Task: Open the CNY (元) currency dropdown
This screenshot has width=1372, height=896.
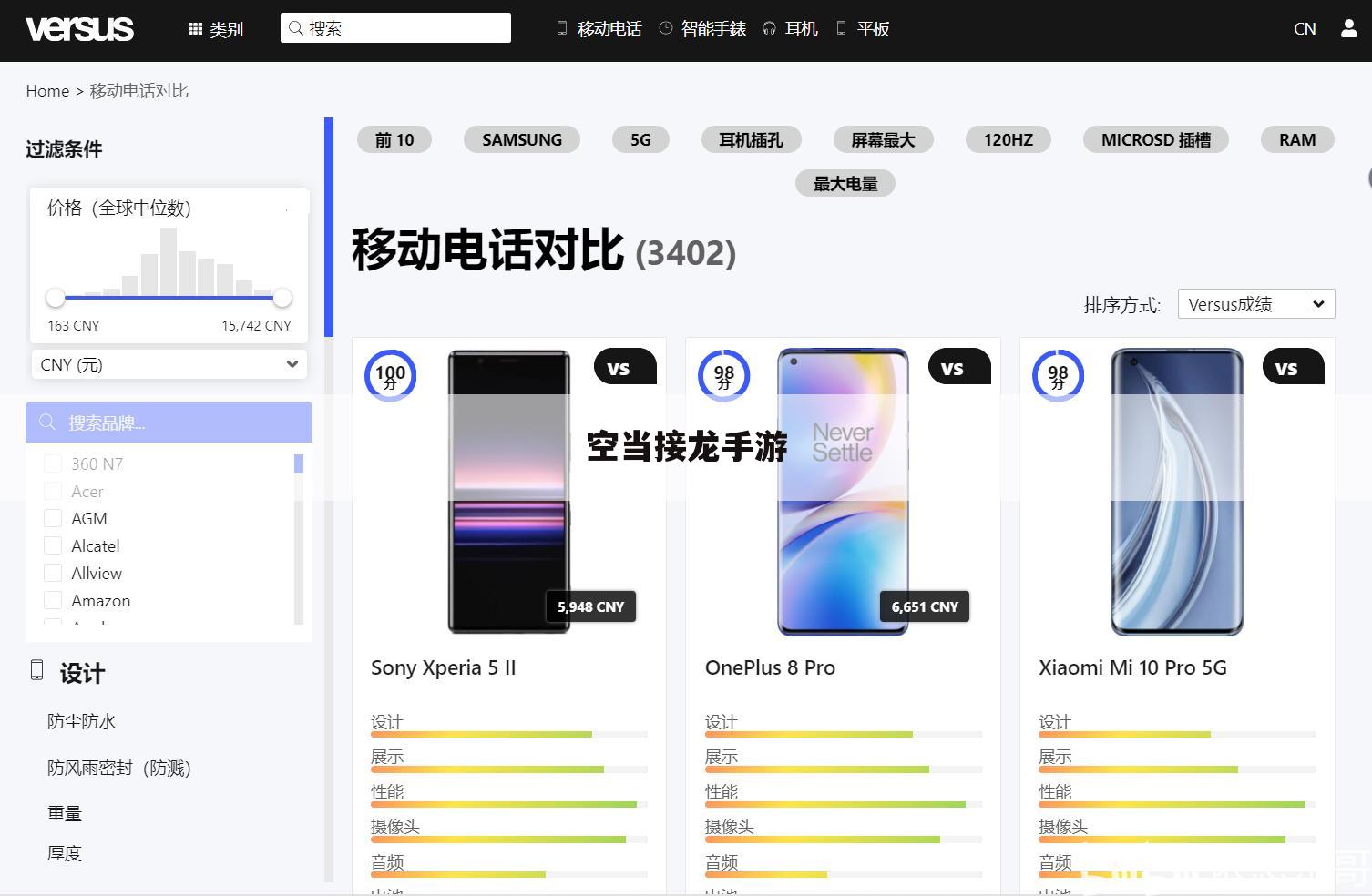Action: 169,364
